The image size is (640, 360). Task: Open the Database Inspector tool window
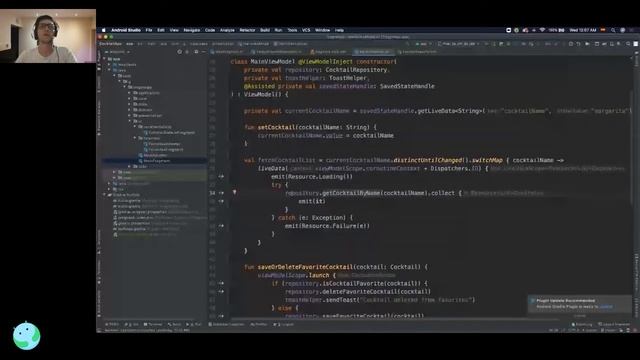[226, 324]
